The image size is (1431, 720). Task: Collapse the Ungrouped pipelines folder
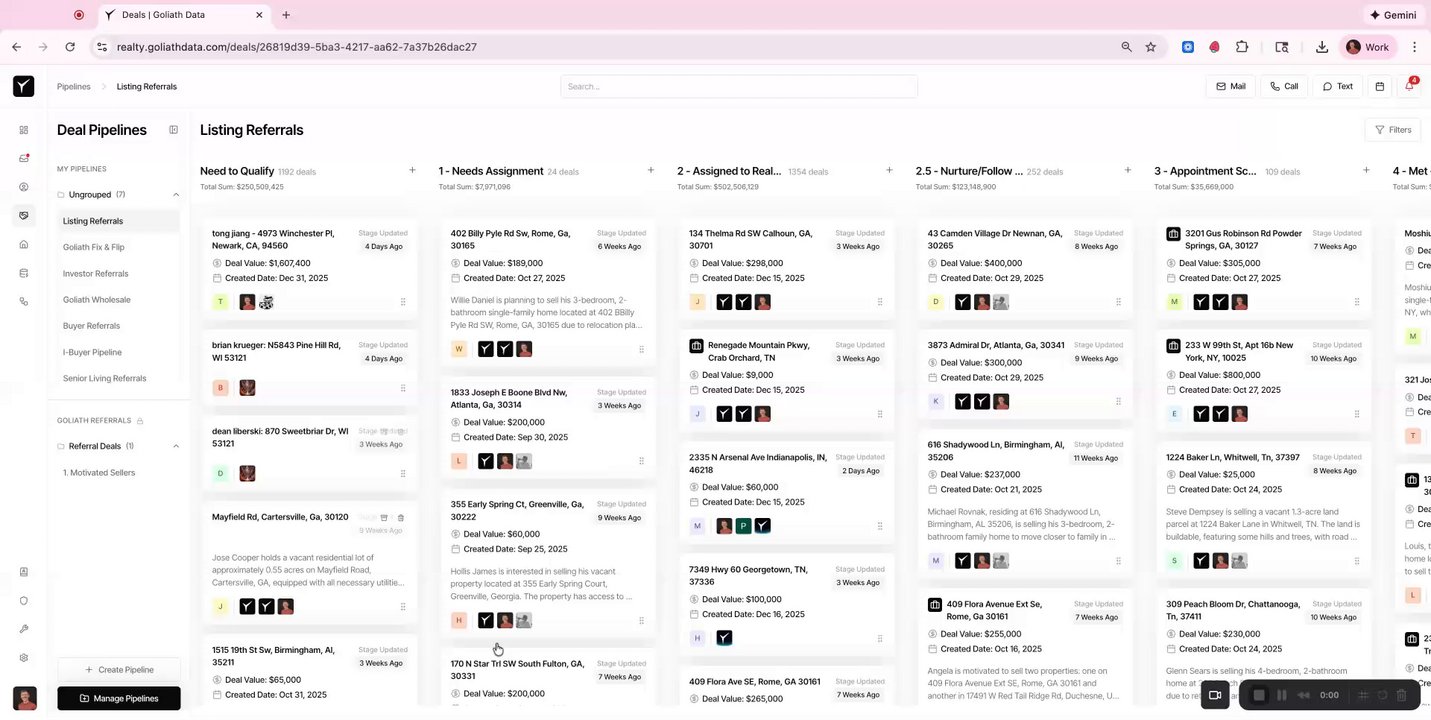[x=176, y=195]
